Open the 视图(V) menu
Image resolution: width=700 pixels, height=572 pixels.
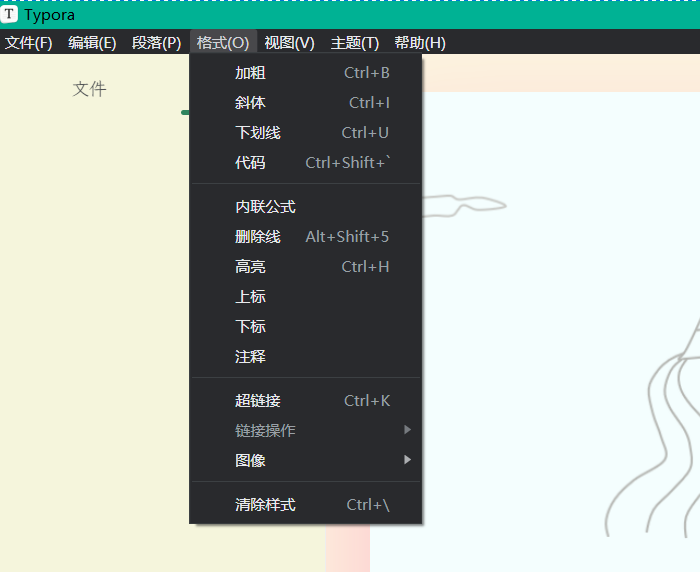click(x=289, y=43)
